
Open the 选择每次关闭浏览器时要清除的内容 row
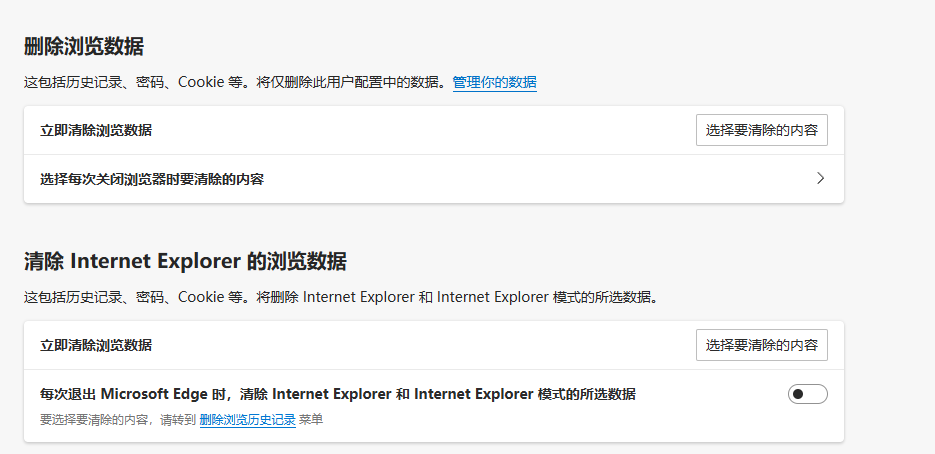pos(152,179)
